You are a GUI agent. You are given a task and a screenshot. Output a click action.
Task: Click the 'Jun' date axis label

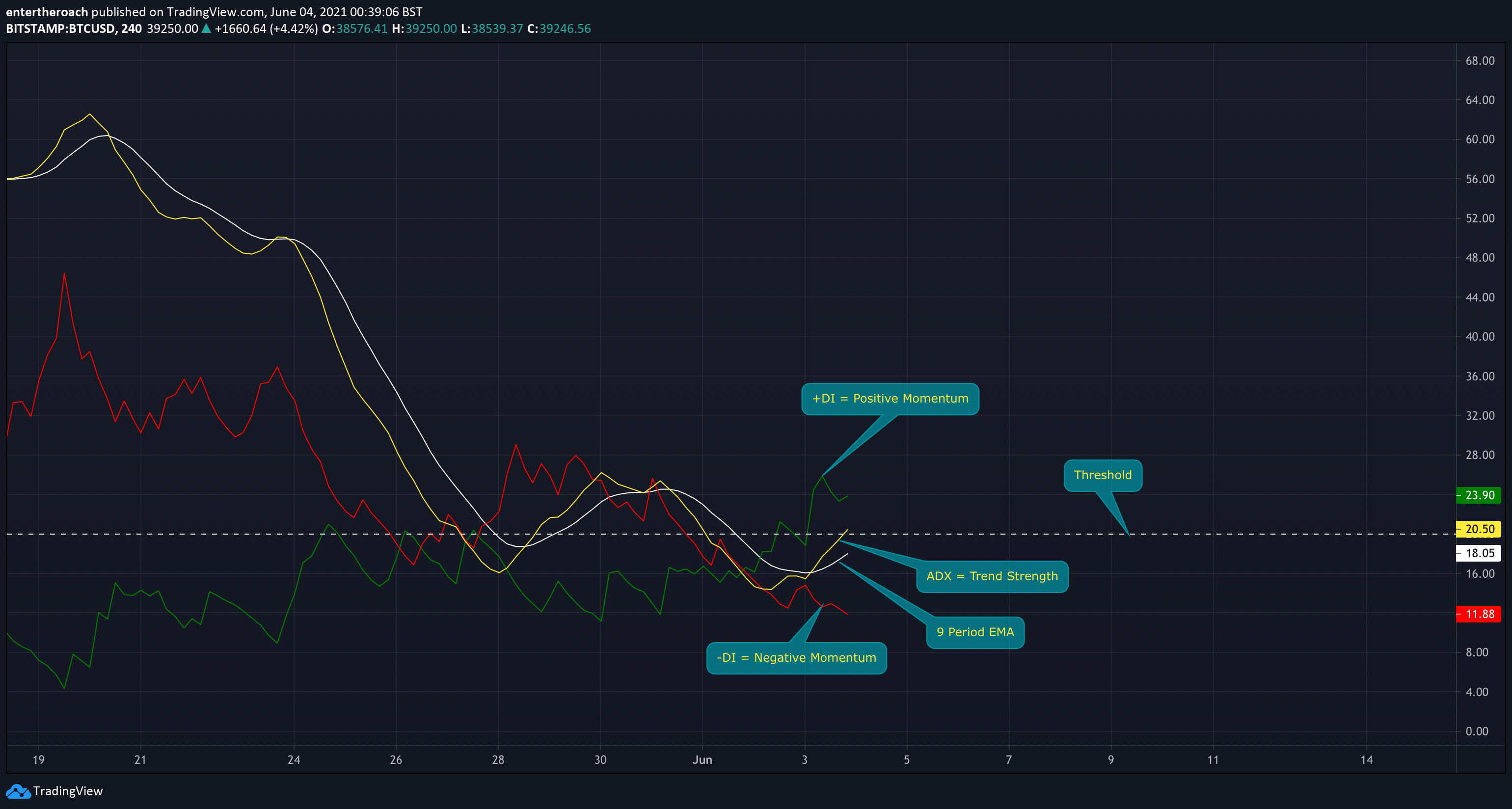[x=702, y=760]
